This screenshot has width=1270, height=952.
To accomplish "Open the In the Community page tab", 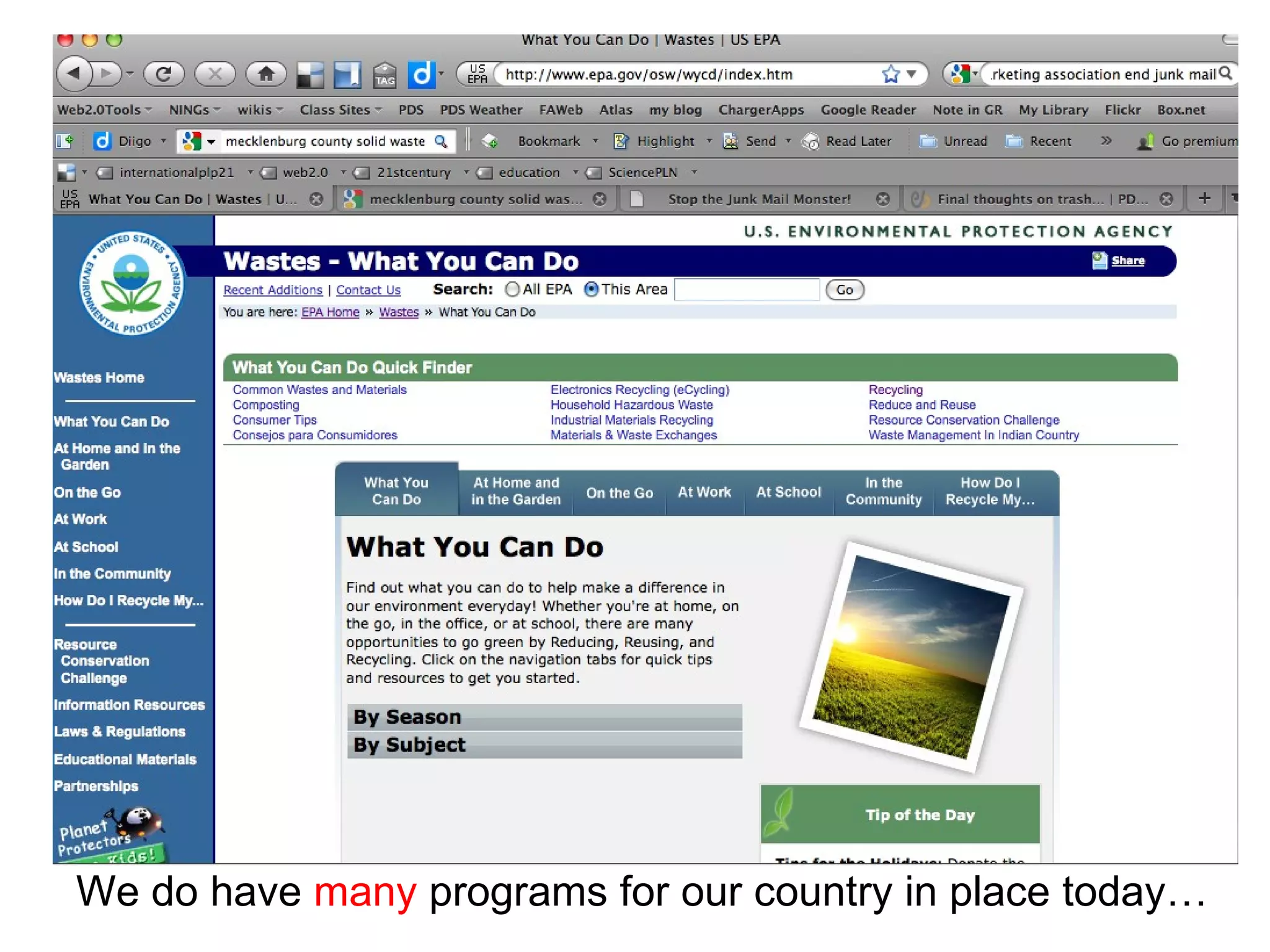I will 884,491.
